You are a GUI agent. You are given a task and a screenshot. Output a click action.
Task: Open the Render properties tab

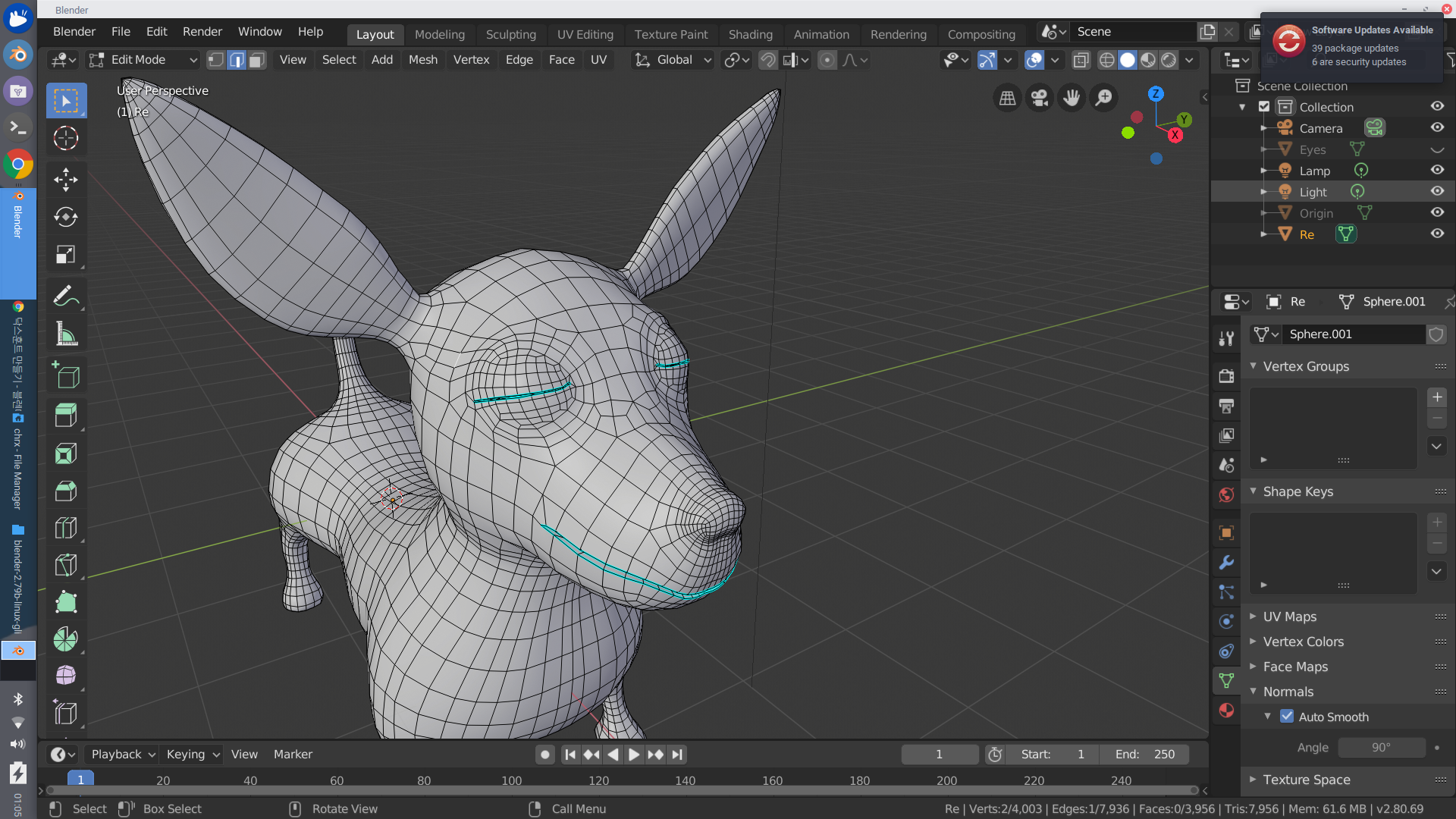click(1226, 376)
